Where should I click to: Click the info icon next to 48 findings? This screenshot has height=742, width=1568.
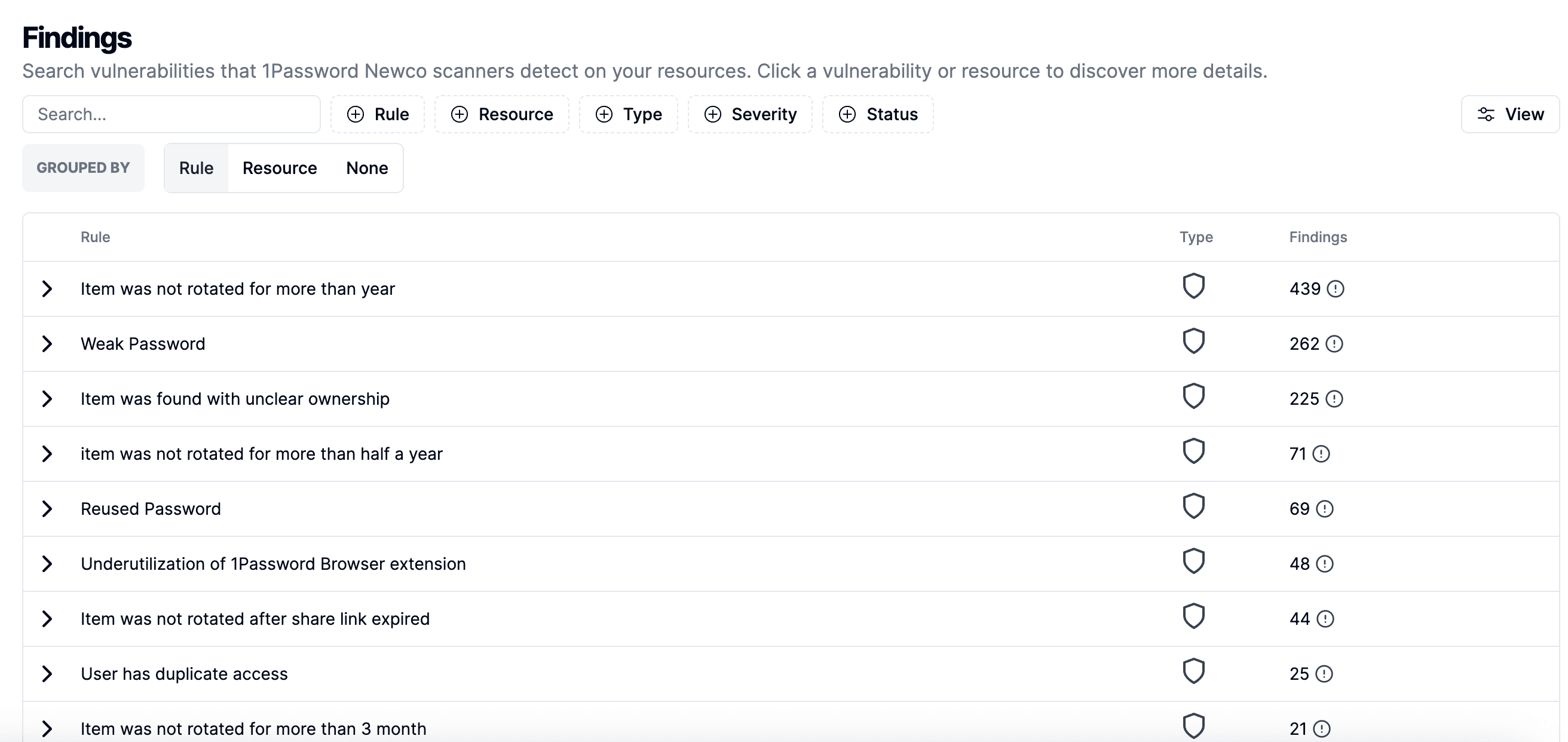tap(1325, 564)
